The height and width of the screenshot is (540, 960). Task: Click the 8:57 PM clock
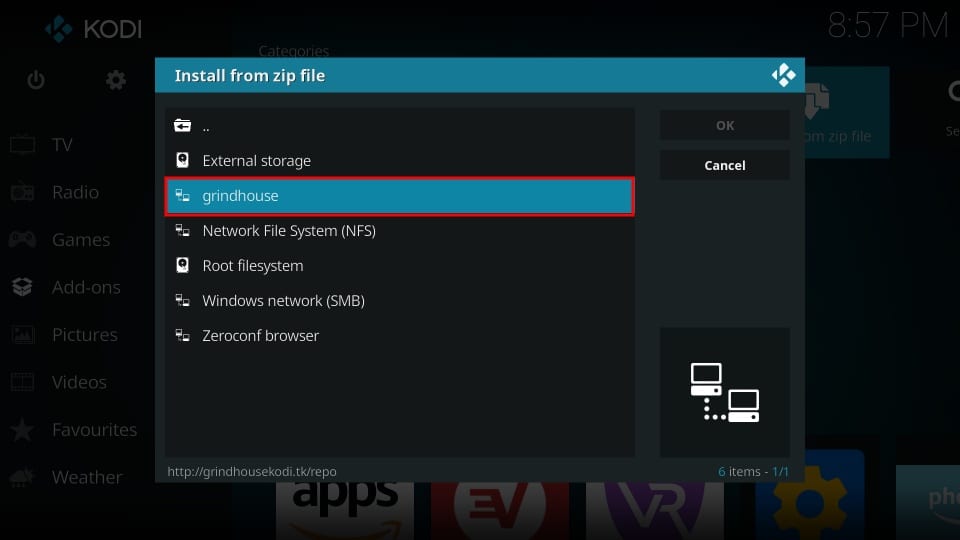pos(887,26)
